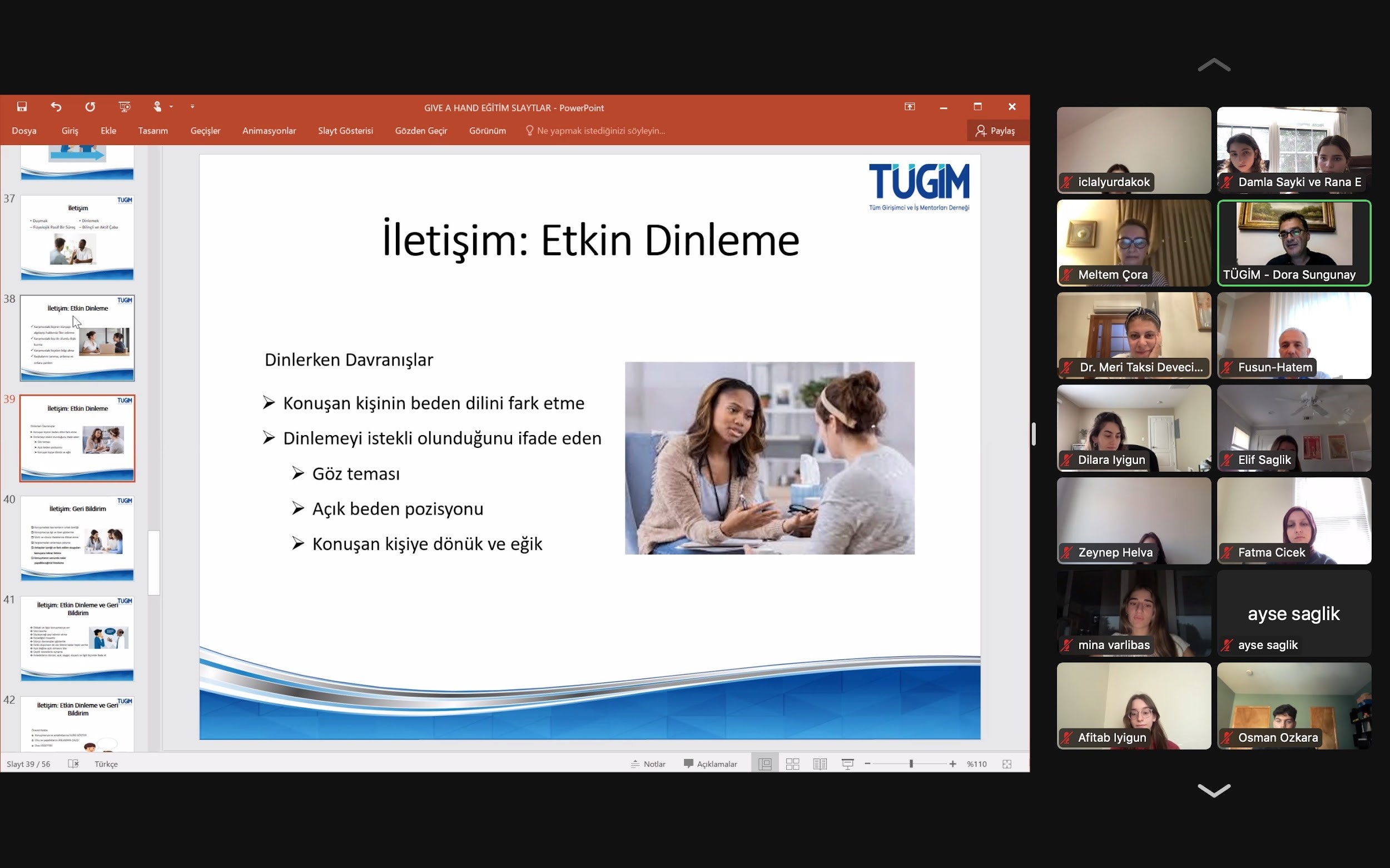Toggle the Açıklamalar comments pane

710,764
